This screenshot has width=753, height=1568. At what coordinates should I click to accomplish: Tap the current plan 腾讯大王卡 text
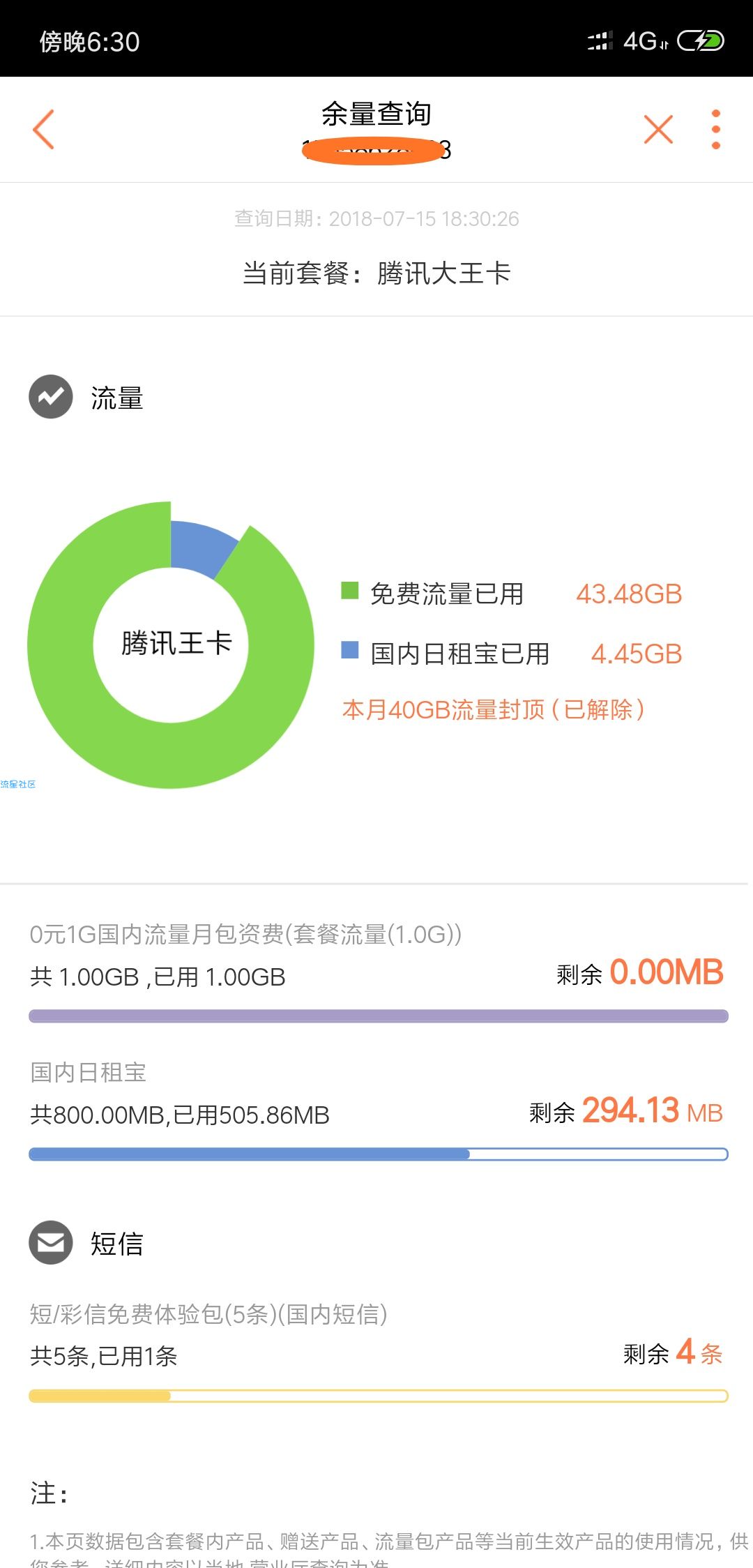(376, 273)
